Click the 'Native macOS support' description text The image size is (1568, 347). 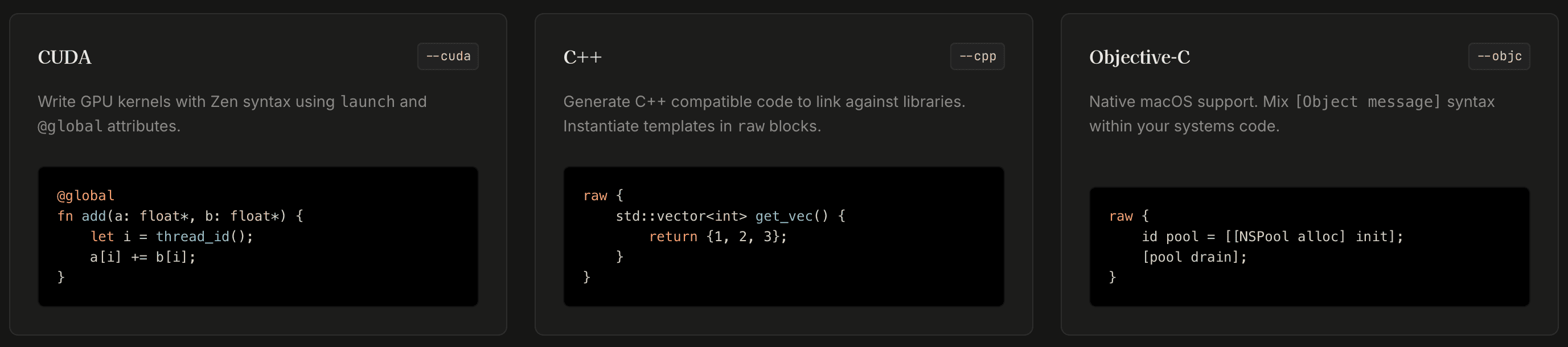tap(1292, 114)
